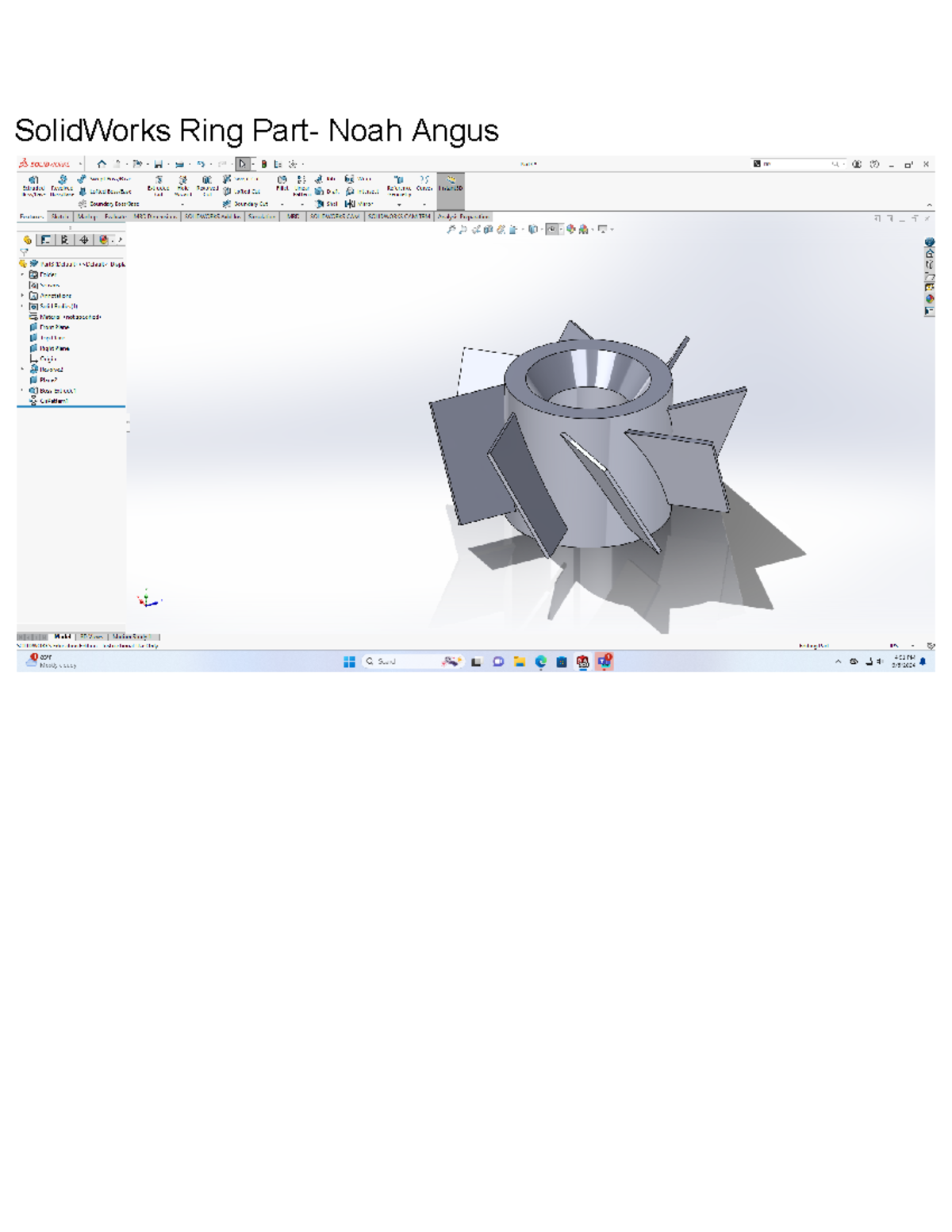This screenshot has width=952, height=1232.
Task: Open the SolidWorks logo menu arrow
Action: coord(80,164)
